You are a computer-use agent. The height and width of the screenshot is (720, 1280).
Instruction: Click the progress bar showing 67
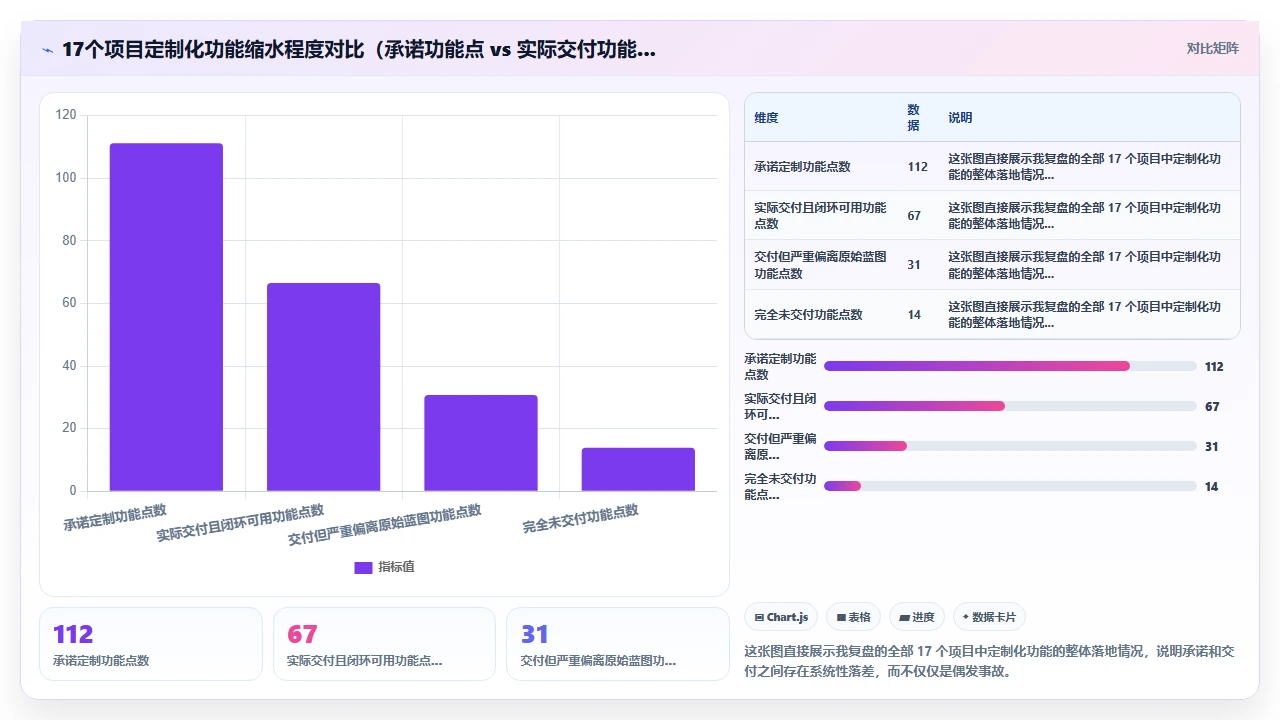tap(1010, 407)
